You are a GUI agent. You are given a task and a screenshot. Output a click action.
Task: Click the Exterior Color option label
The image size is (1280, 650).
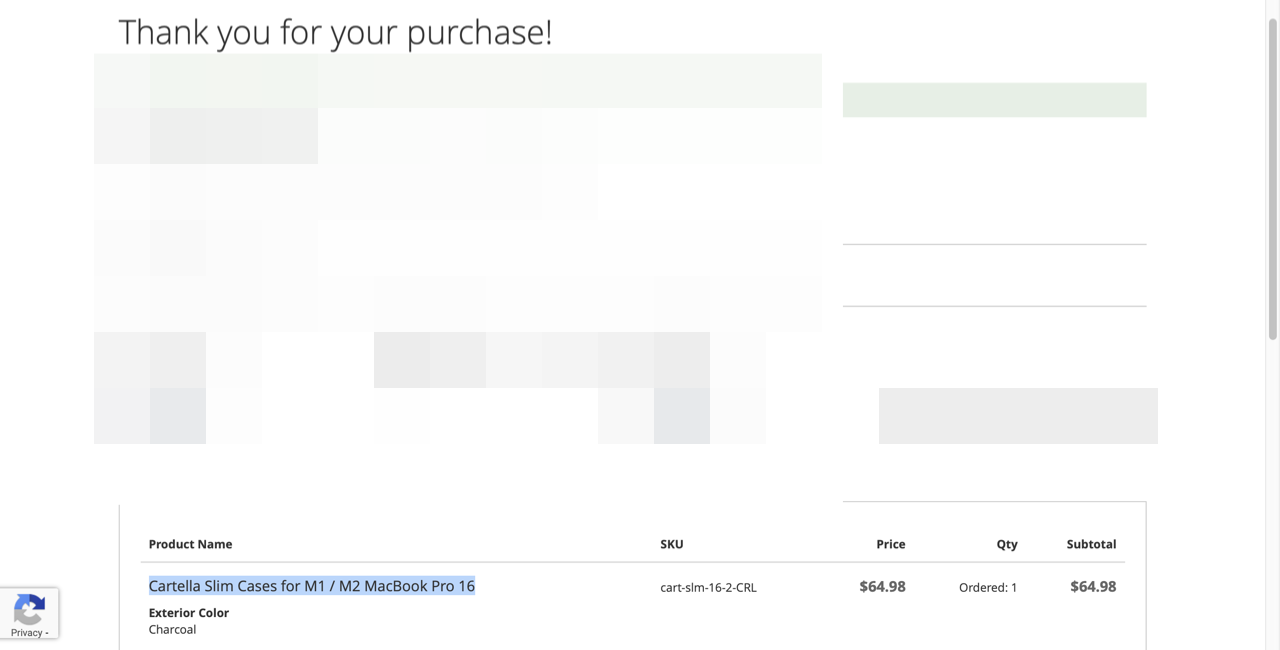189,612
